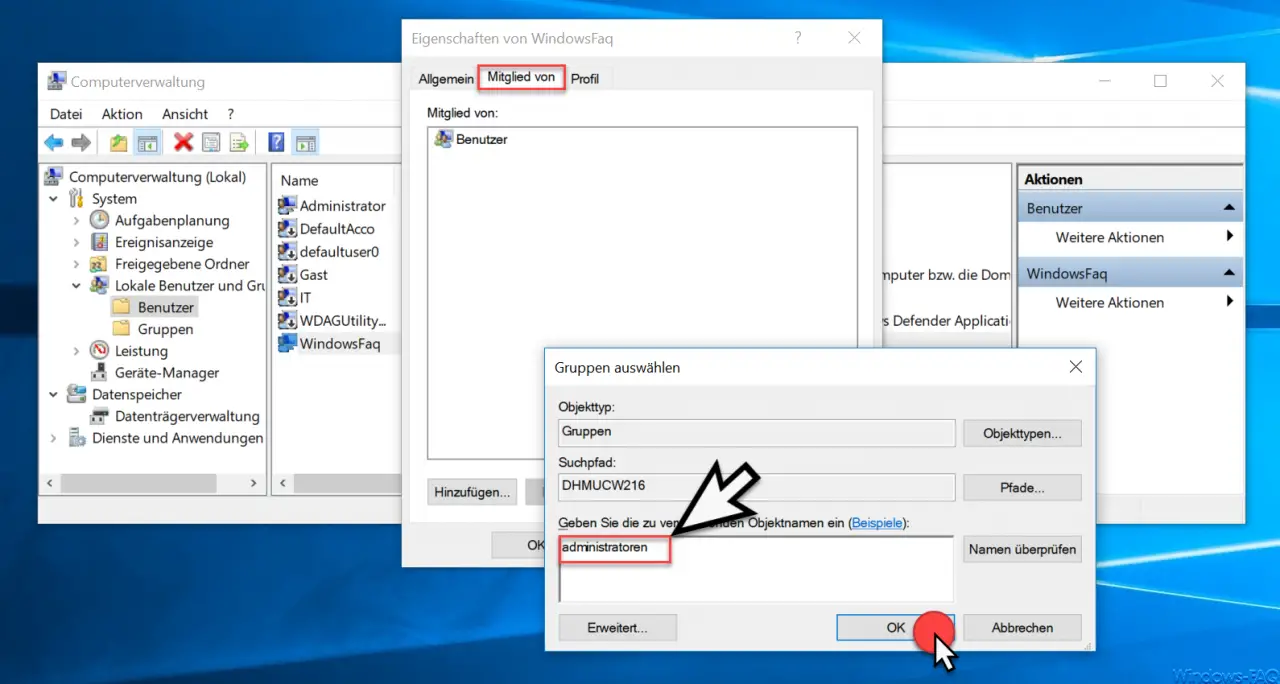
Task: Toggle the show/hide console tree toolbar icon
Action: [x=147, y=143]
